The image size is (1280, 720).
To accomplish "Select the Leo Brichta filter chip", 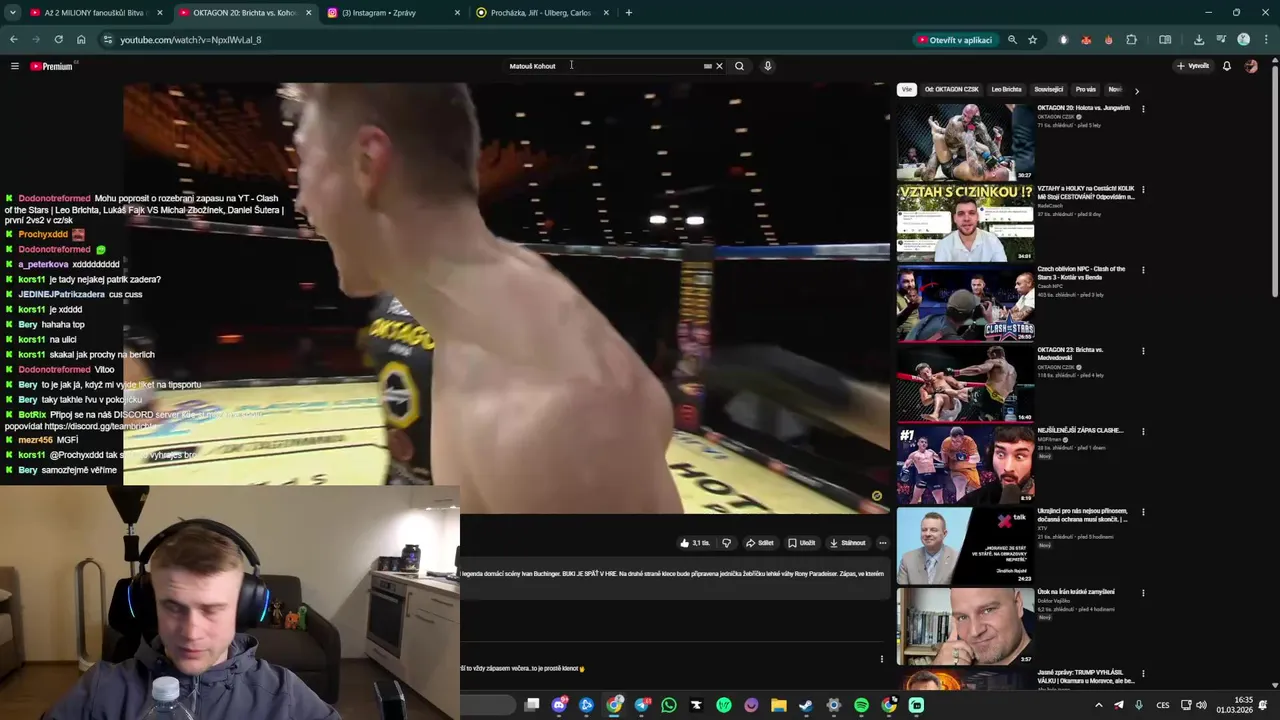I will (1006, 89).
